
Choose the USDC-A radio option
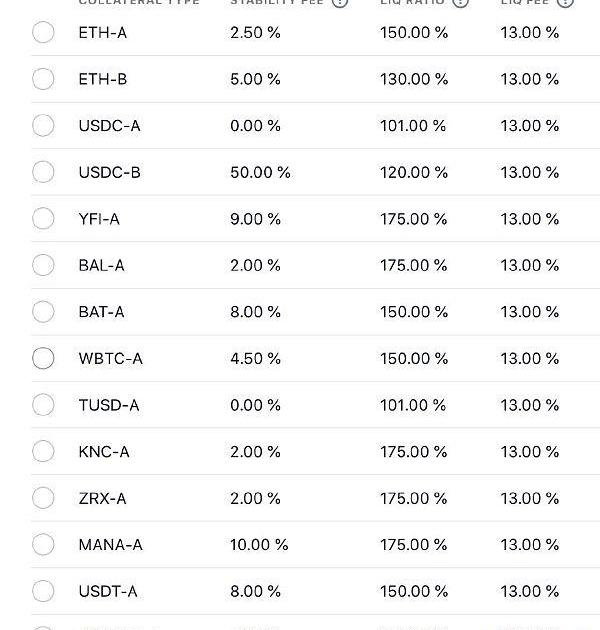pos(43,125)
